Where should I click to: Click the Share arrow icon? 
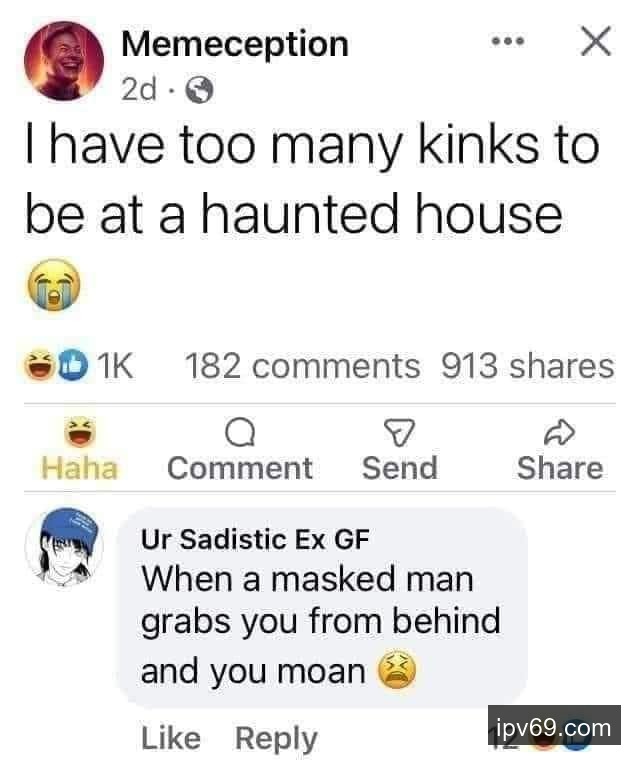tap(559, 432)
